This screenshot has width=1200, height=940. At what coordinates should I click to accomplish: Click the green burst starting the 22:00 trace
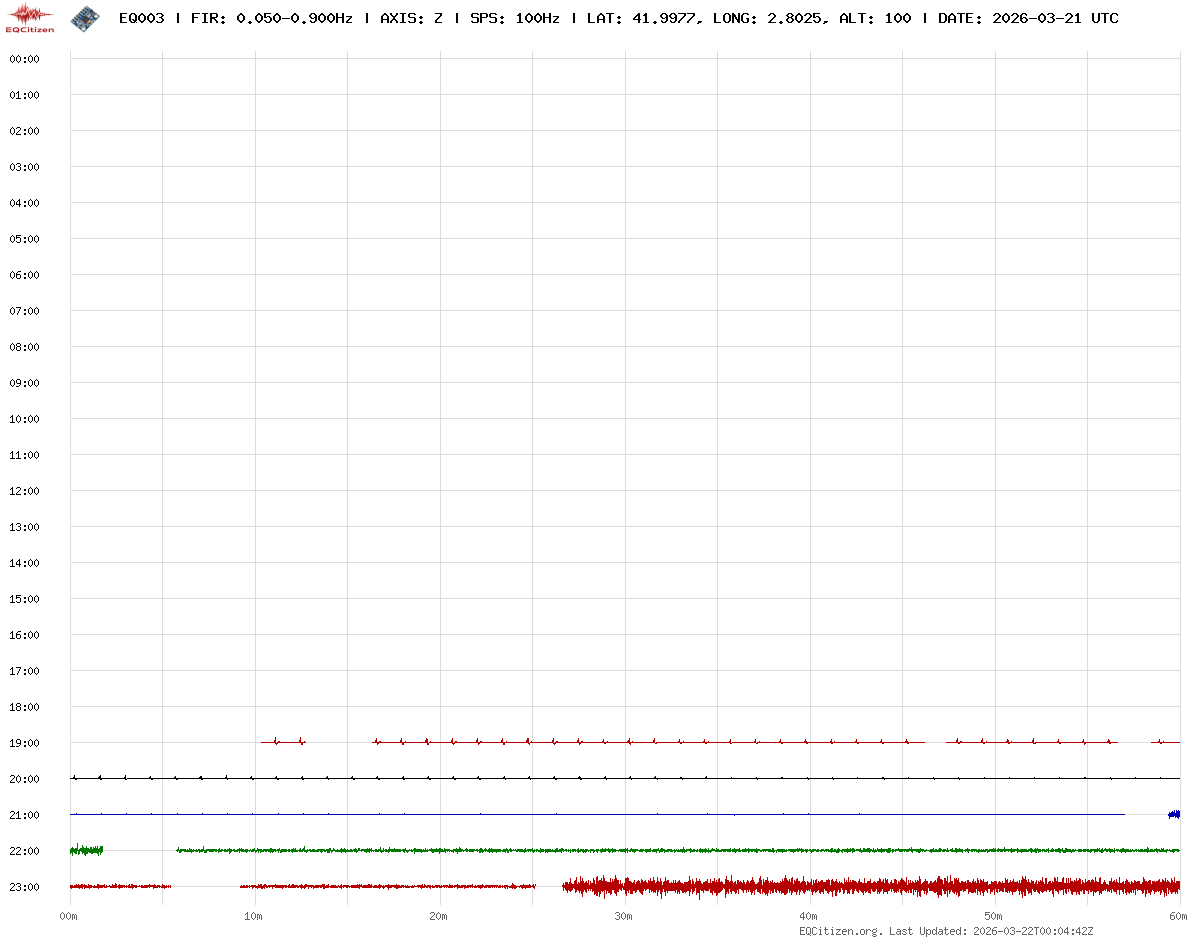tap(86, 850)
